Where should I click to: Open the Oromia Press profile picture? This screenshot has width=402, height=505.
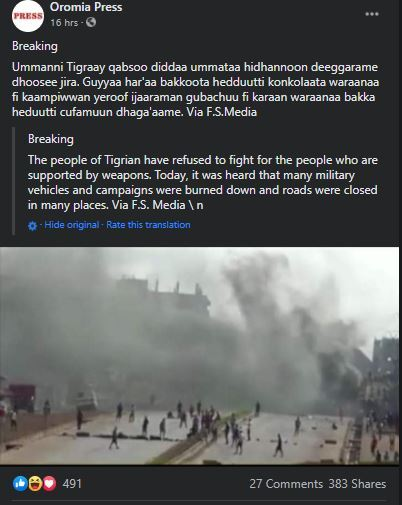(x=28, y=15)
